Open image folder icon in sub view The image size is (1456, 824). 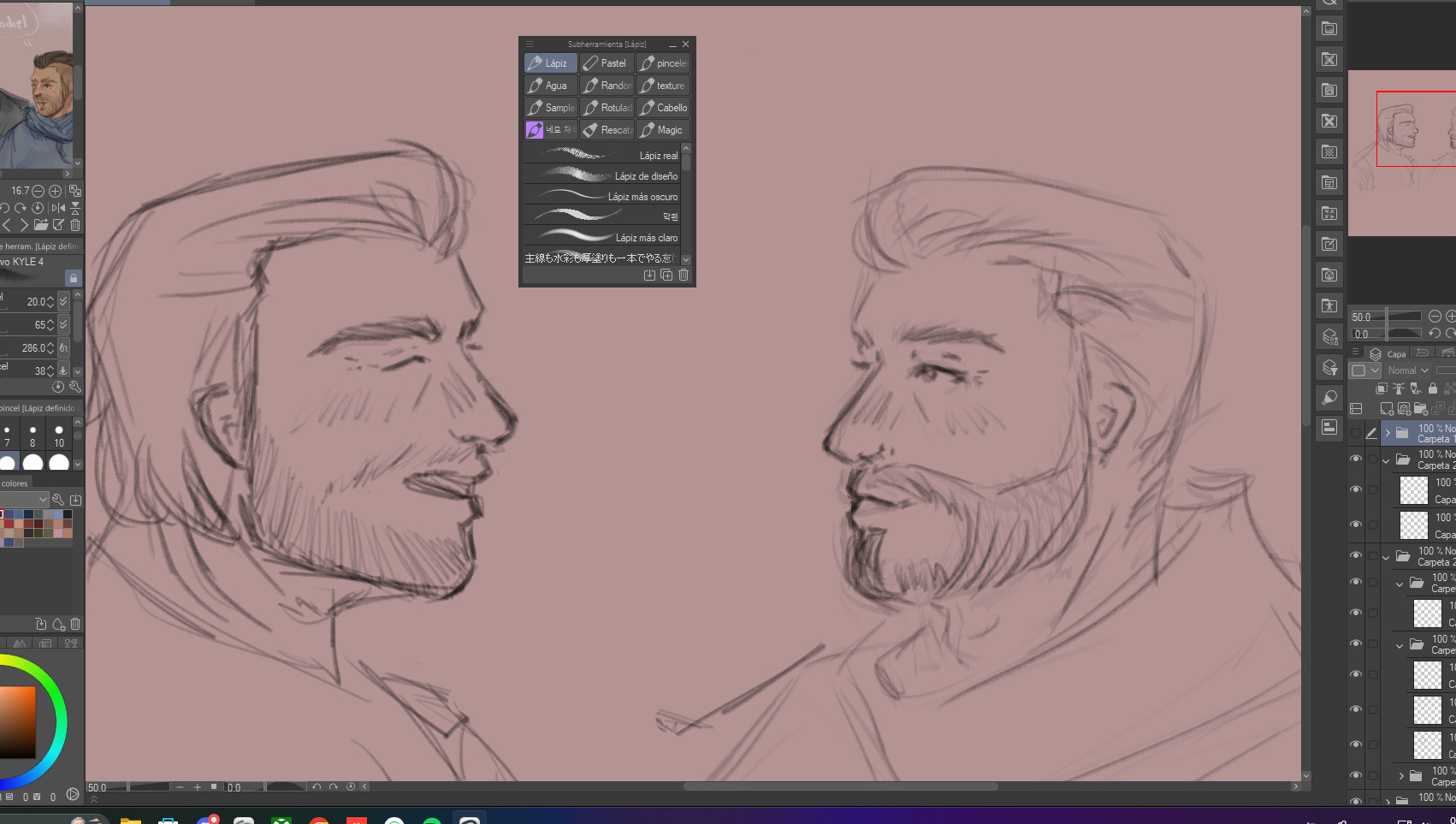[40, 225]
